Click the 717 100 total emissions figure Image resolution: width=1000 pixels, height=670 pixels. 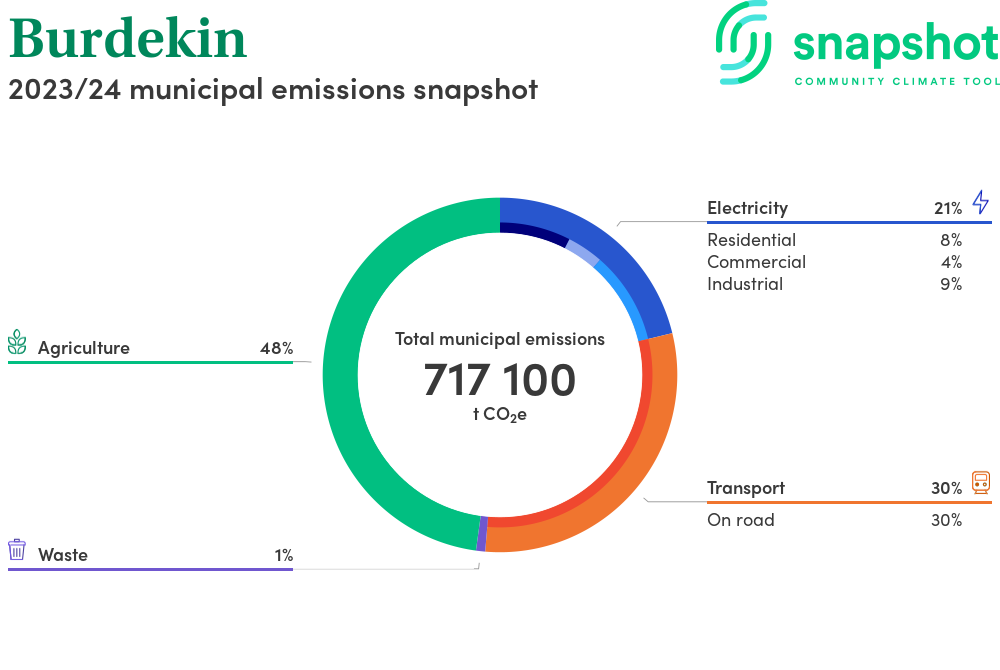click(500, 381)
